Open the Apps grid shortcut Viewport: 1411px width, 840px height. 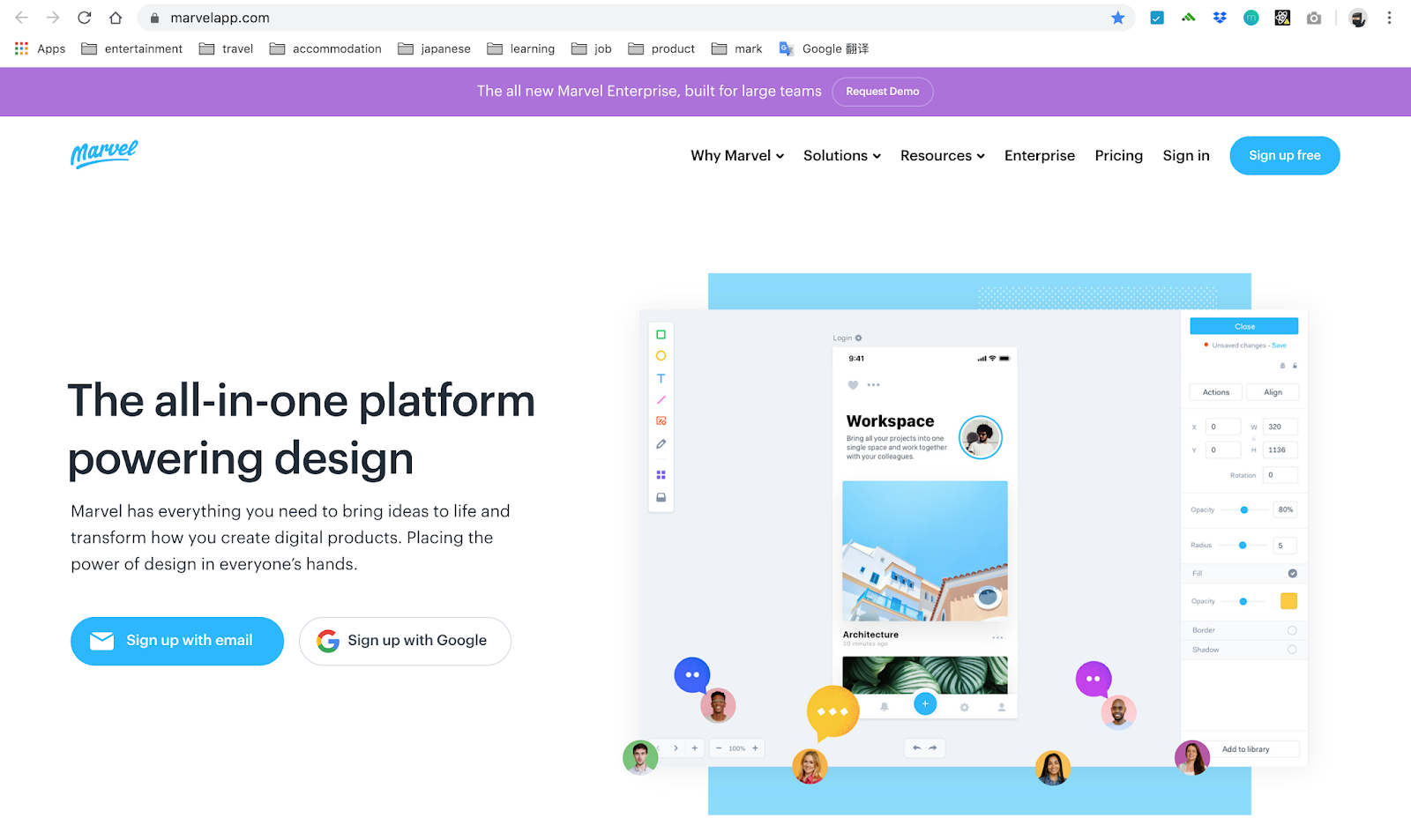tap(40, 48)
